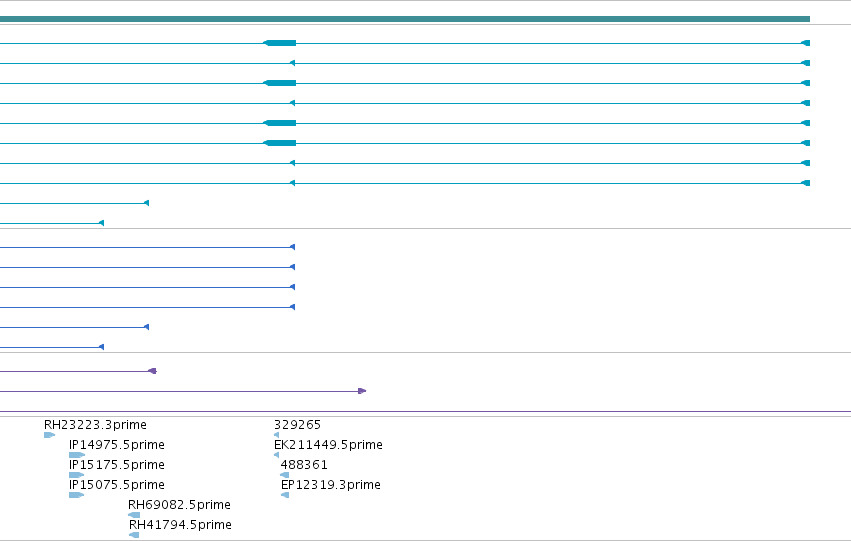This screenshot has height=541, width=851.
Task: Click the IP14975.5prime arrow glyph
Action: (77, 455)
